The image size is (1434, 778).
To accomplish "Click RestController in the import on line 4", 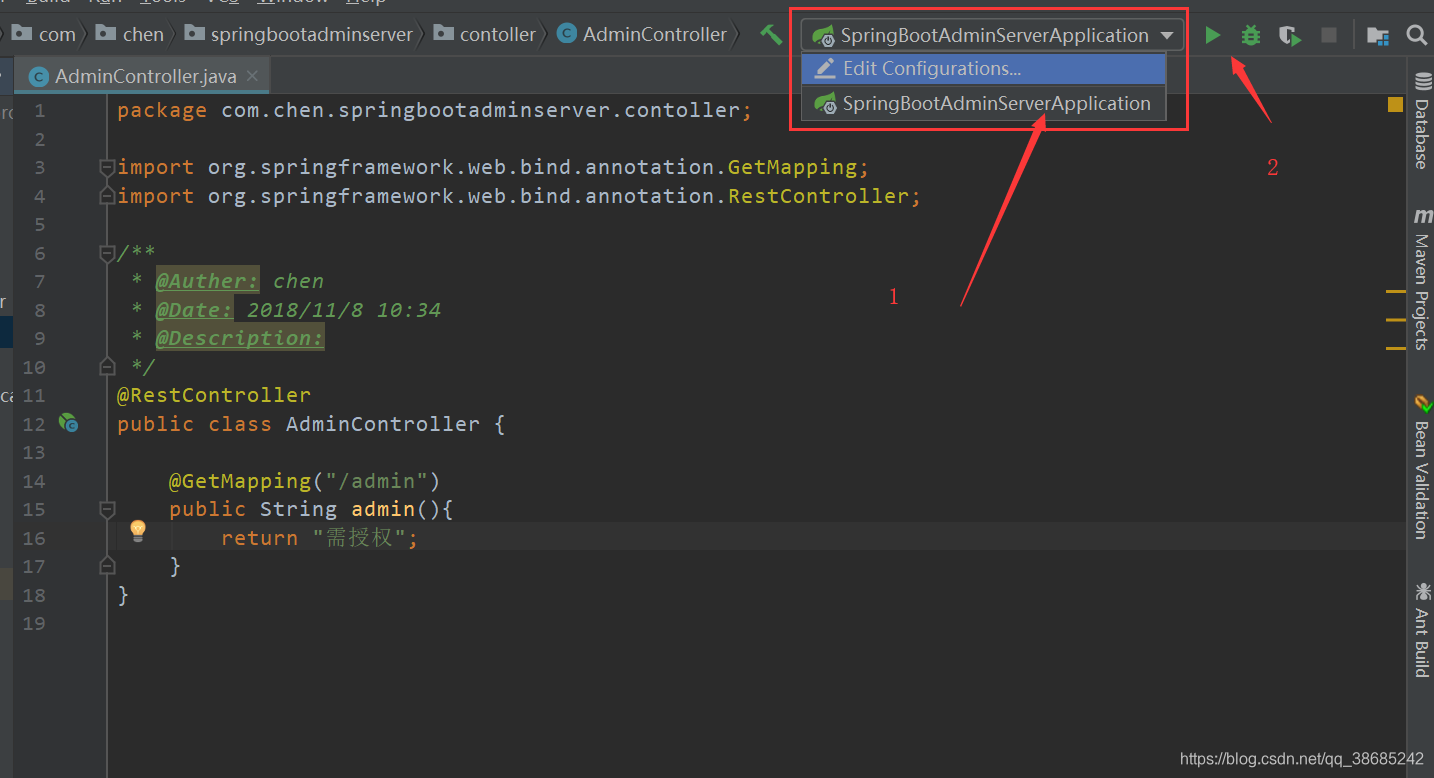I will 818,196.
